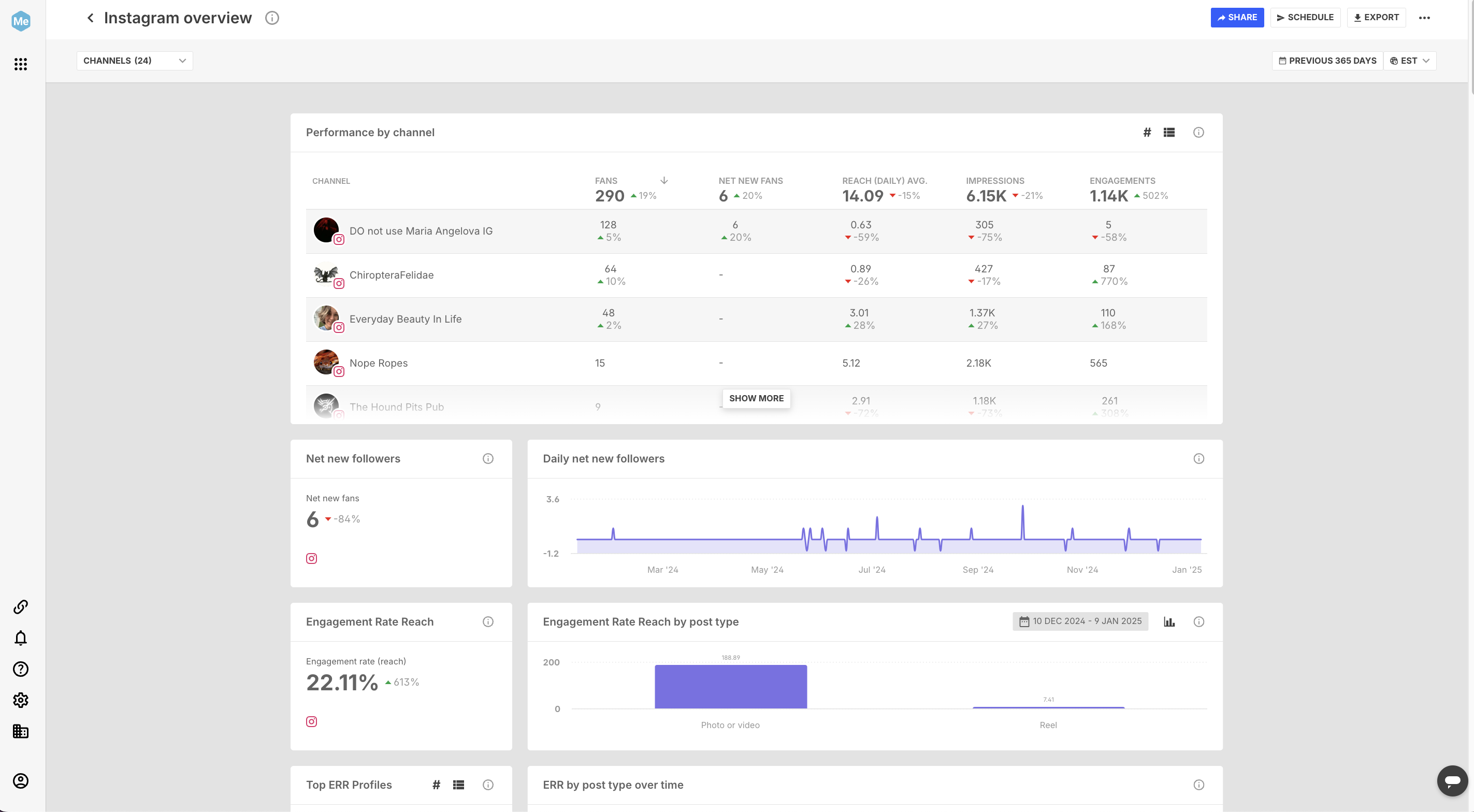
Task: Click the link icon in left sidebar
Action: pos(21,606)
